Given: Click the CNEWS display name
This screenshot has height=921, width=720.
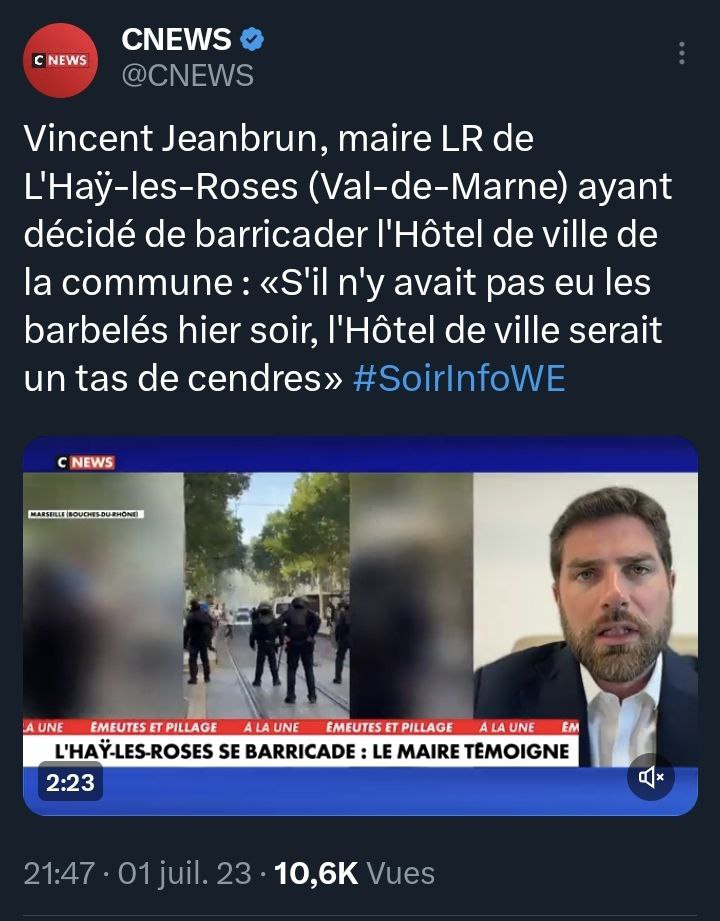Looking at the screenshot, I should tap(176, 39).
